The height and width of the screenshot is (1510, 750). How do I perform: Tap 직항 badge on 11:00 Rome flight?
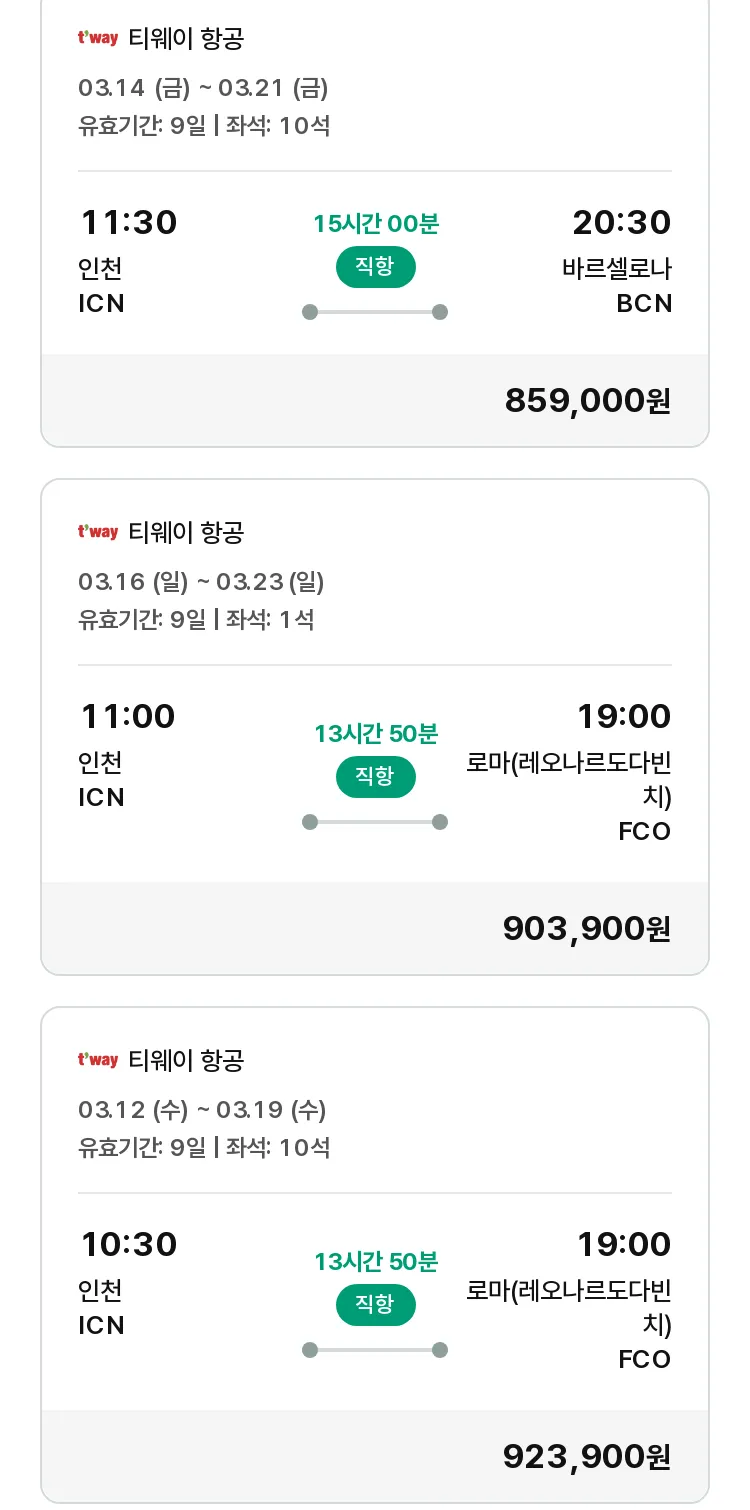[x=375, y=777]
